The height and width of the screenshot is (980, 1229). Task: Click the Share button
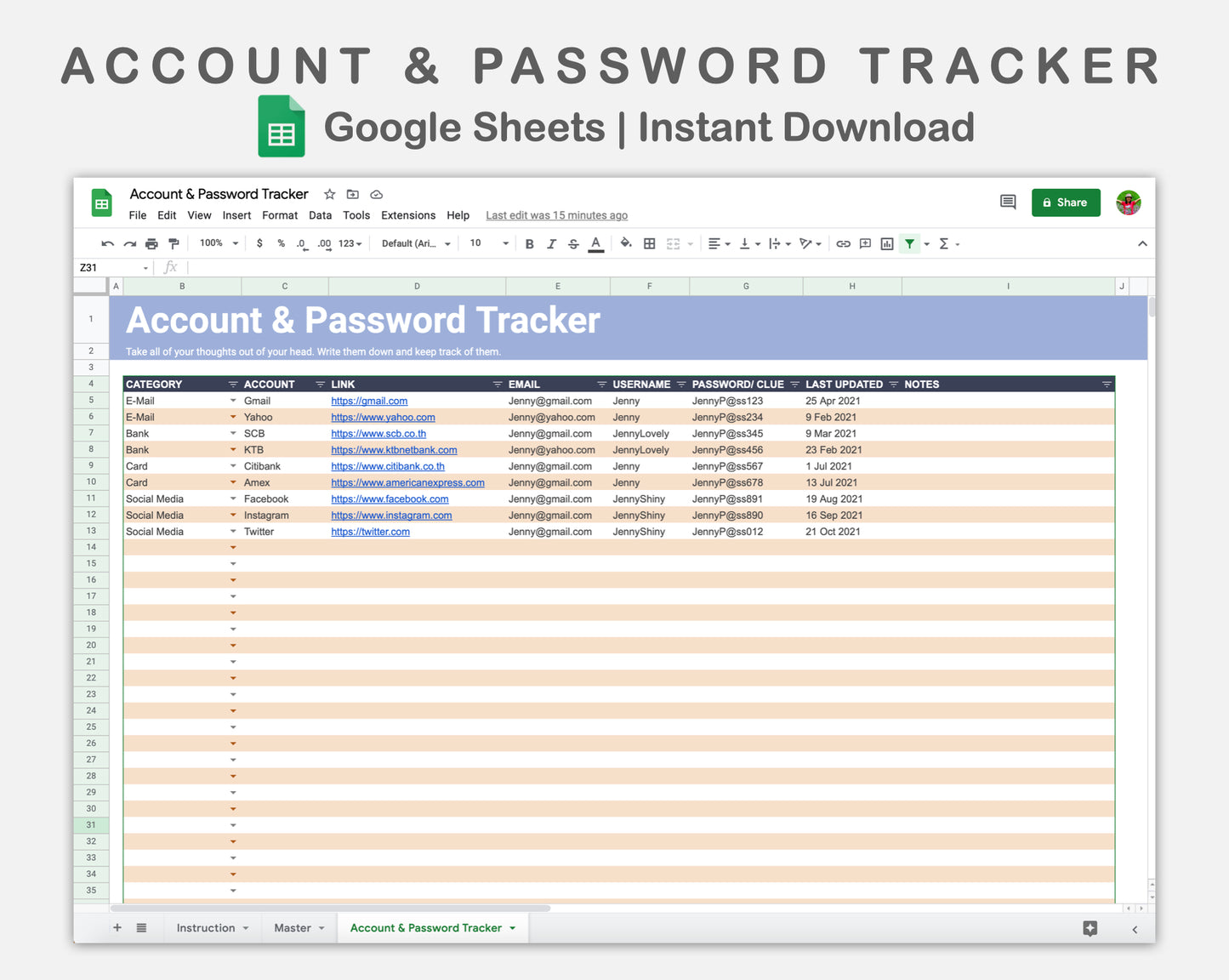pyautogui.click(x=1066, y=202)
